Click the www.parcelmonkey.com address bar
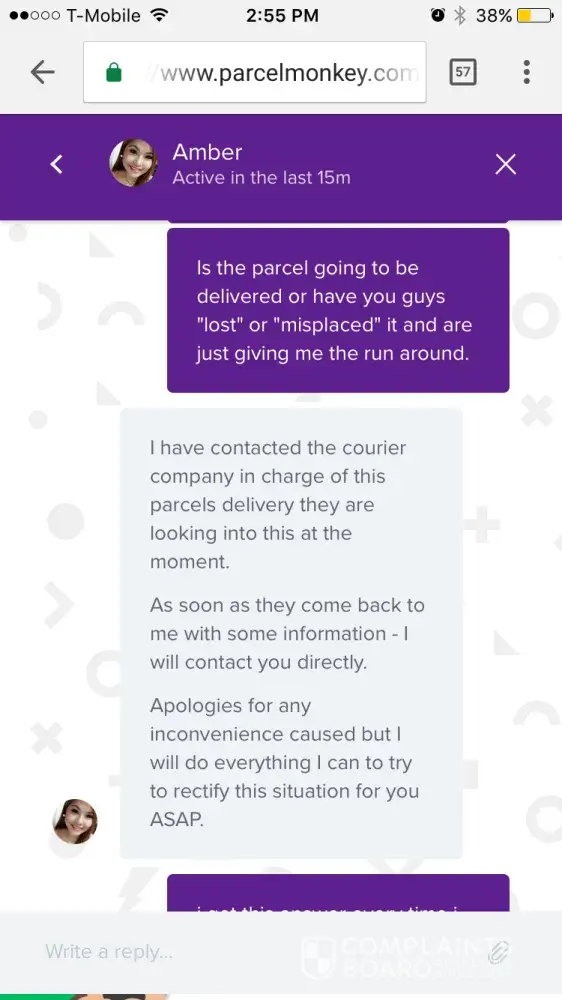Image resolution: width=562 pixels, height=1000 pixels. [x=255, y=72]
